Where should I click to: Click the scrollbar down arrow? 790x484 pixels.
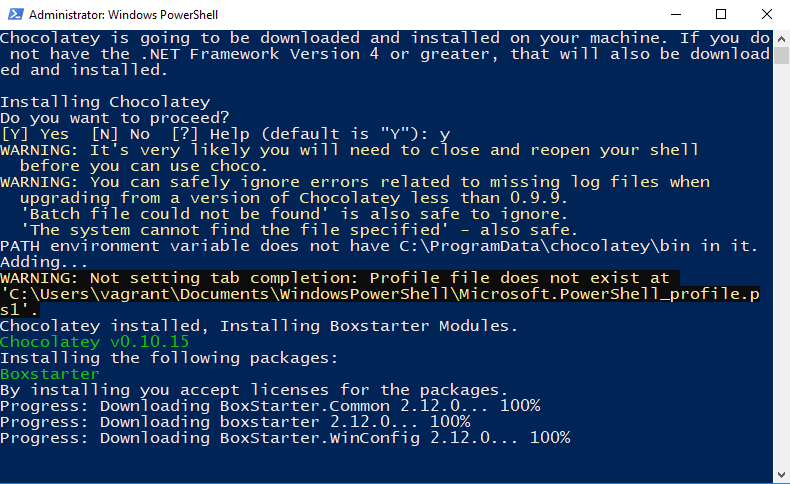[x=781, y=474]
